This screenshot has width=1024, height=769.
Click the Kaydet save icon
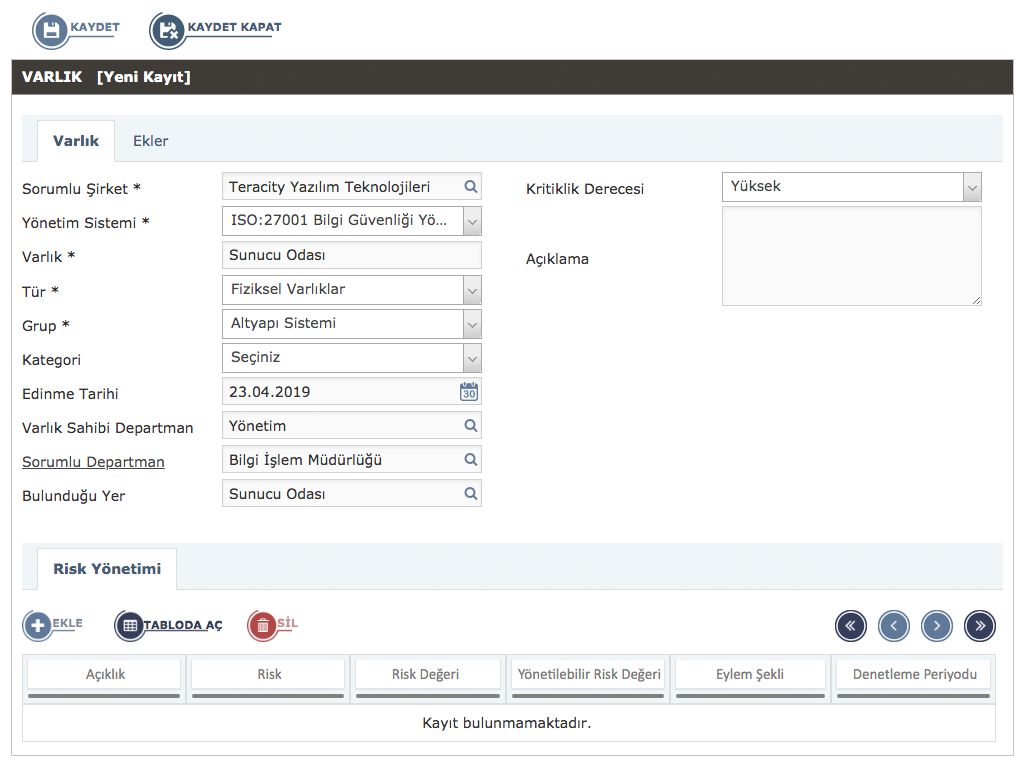point(50,30)
